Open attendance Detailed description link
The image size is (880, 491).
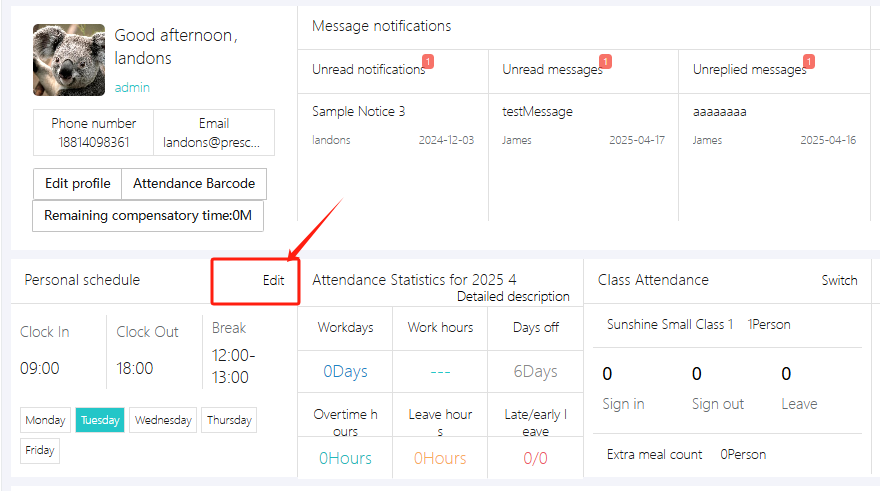tap(513, 297)
